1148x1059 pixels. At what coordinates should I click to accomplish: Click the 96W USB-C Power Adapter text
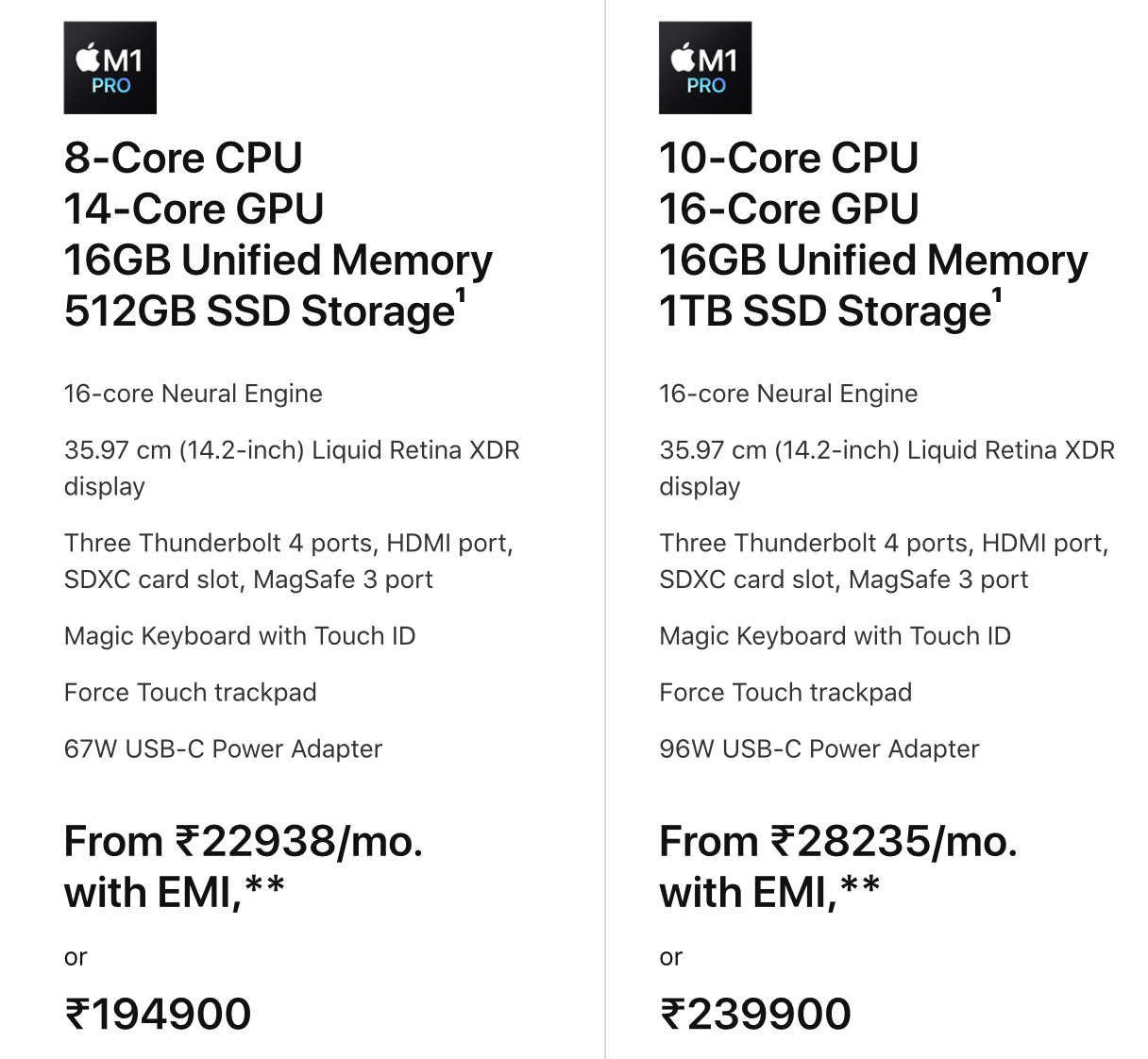pyautogui.click(x=819, y=748)
